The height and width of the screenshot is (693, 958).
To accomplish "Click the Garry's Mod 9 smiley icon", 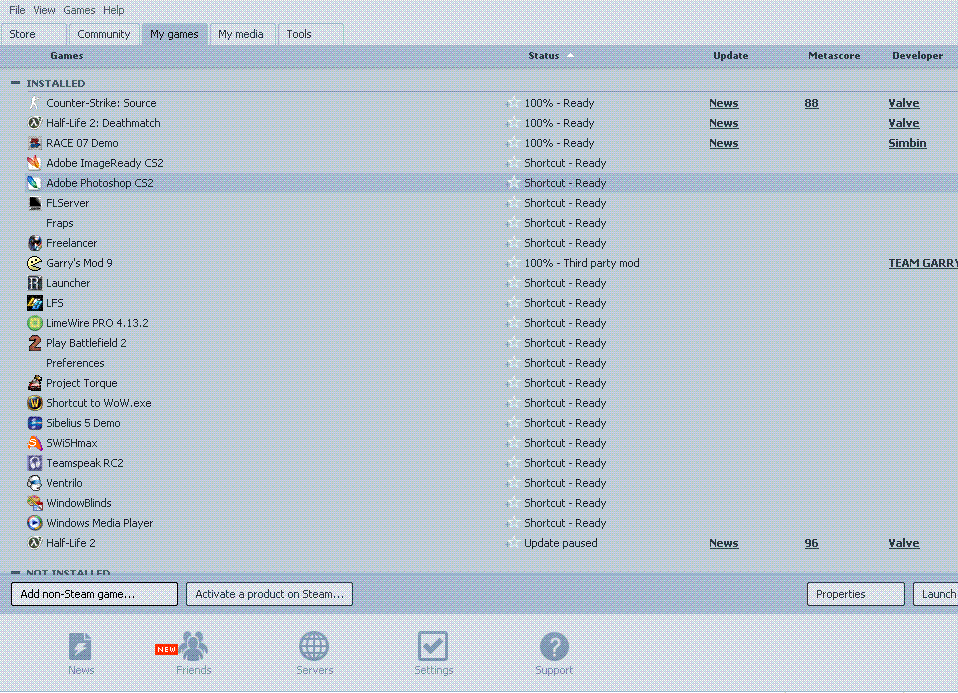I will click(35, 263).
